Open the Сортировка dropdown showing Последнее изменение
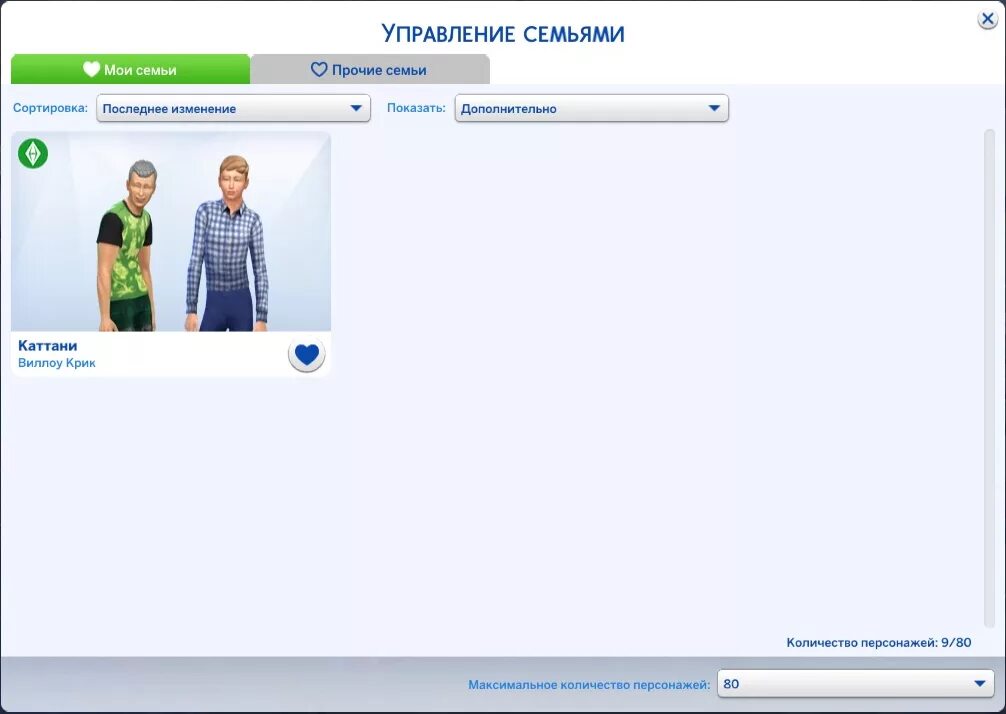Screen dimensions: 1006x714 233,108
